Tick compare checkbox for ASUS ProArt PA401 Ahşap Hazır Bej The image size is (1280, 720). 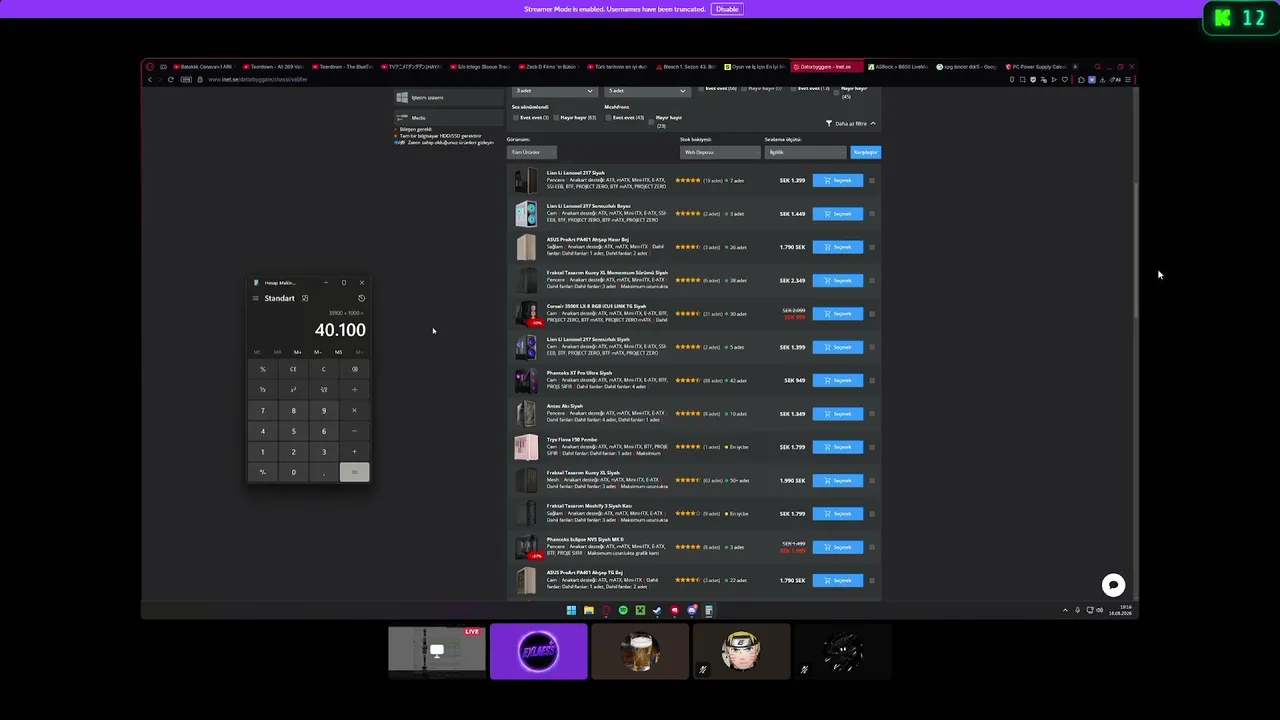[x=872, y=247]
